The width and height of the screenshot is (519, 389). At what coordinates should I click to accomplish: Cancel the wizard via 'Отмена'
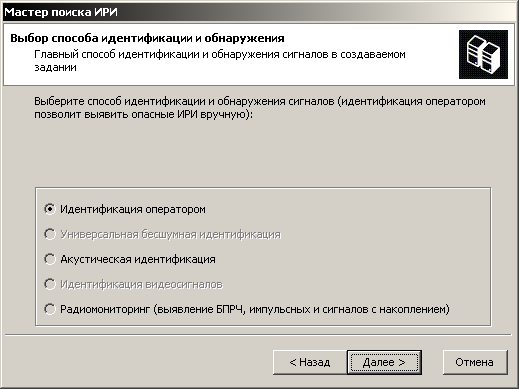(x=475, y=362)
